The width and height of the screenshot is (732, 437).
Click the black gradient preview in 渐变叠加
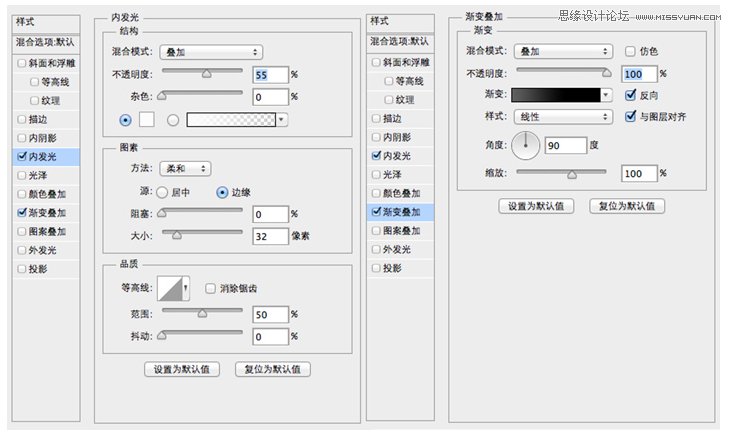[x=556, y=95]
